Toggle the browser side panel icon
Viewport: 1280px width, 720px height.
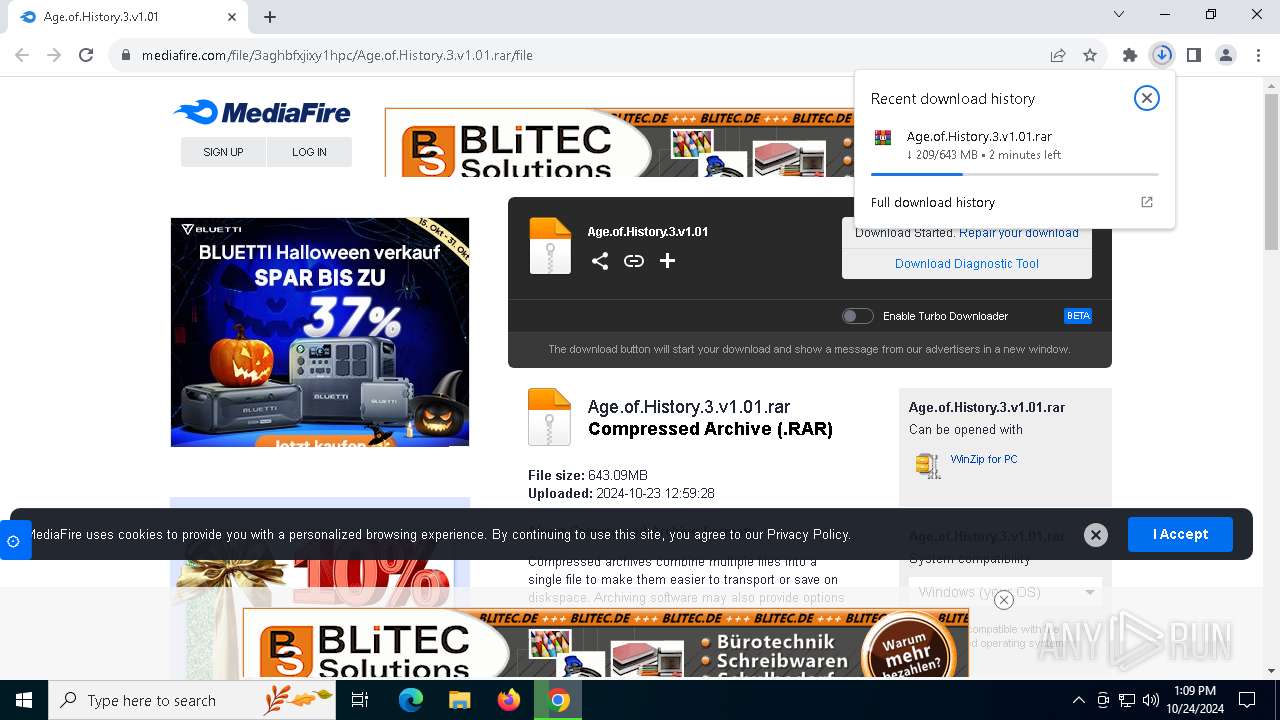pyautogui.click(x=1194, y=55)
